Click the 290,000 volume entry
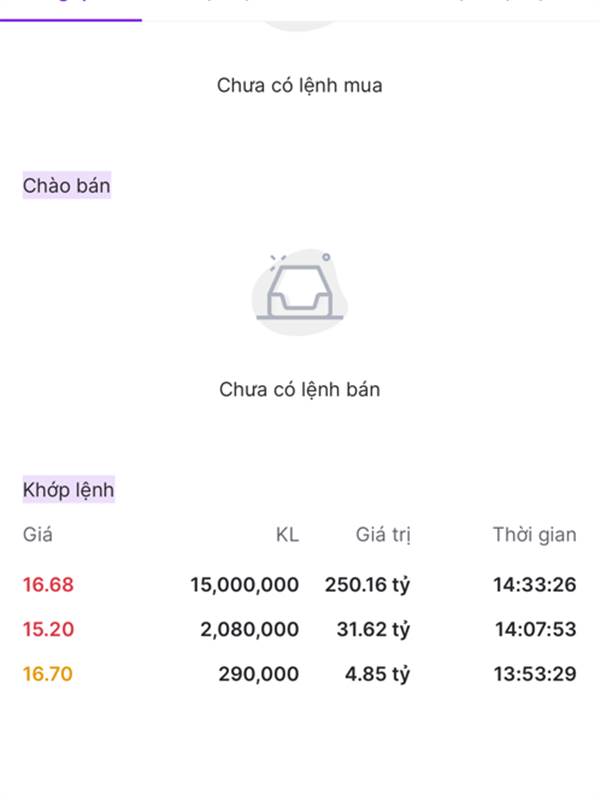This screenshot has width=600, height=800. tap(258, 675)
